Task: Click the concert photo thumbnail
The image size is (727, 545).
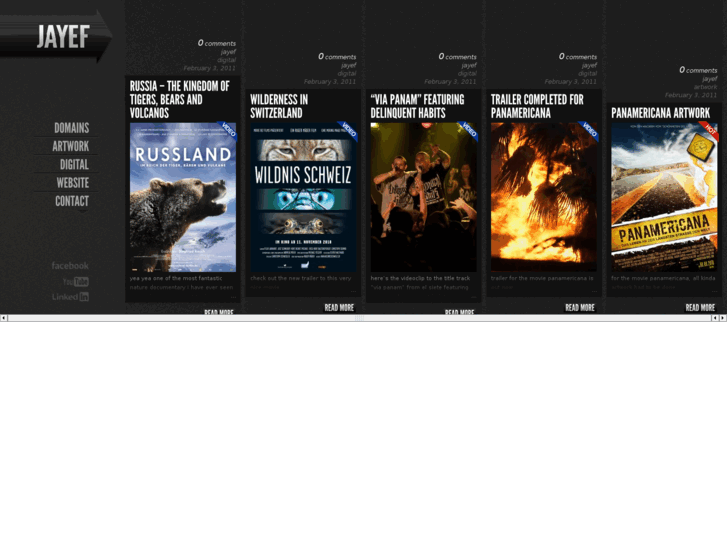Action: [x=423, y=197]
